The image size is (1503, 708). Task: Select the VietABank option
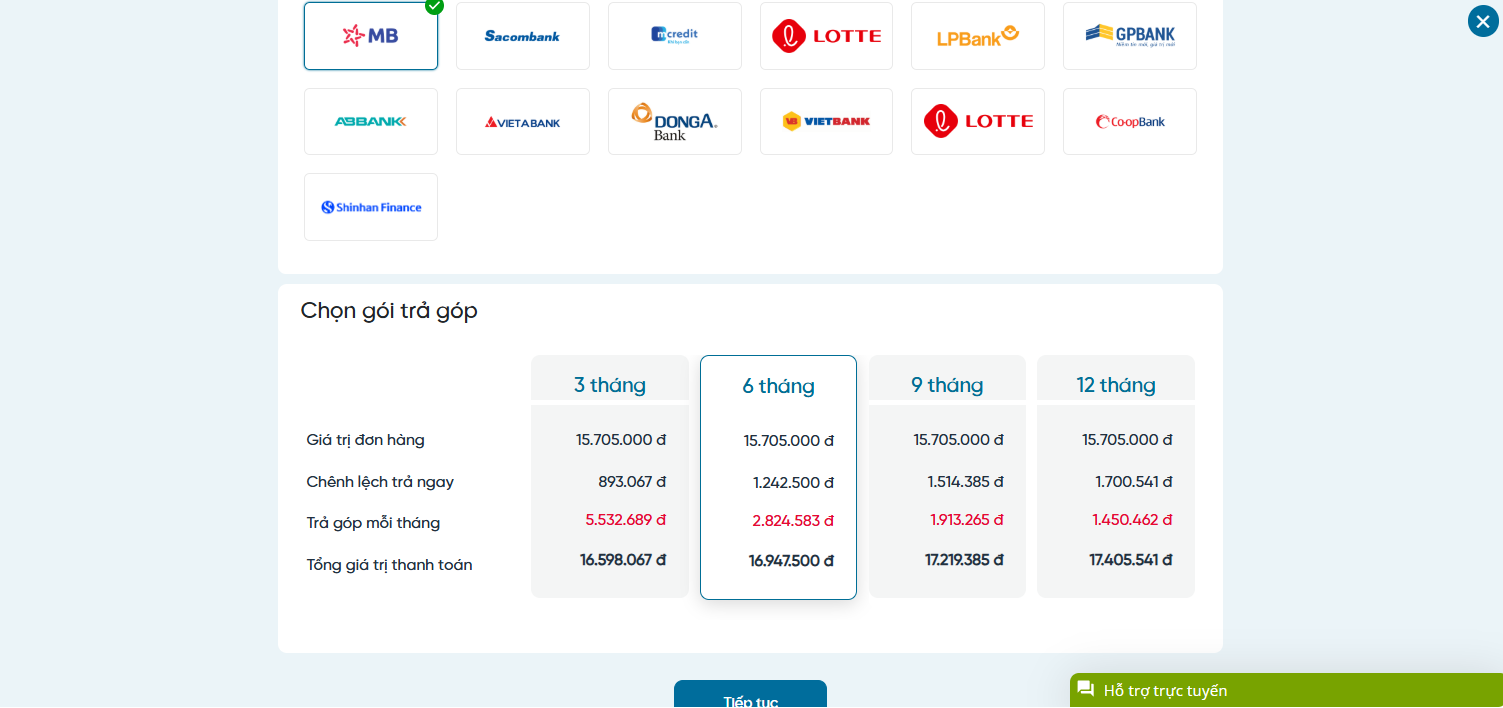coord(523,122)
